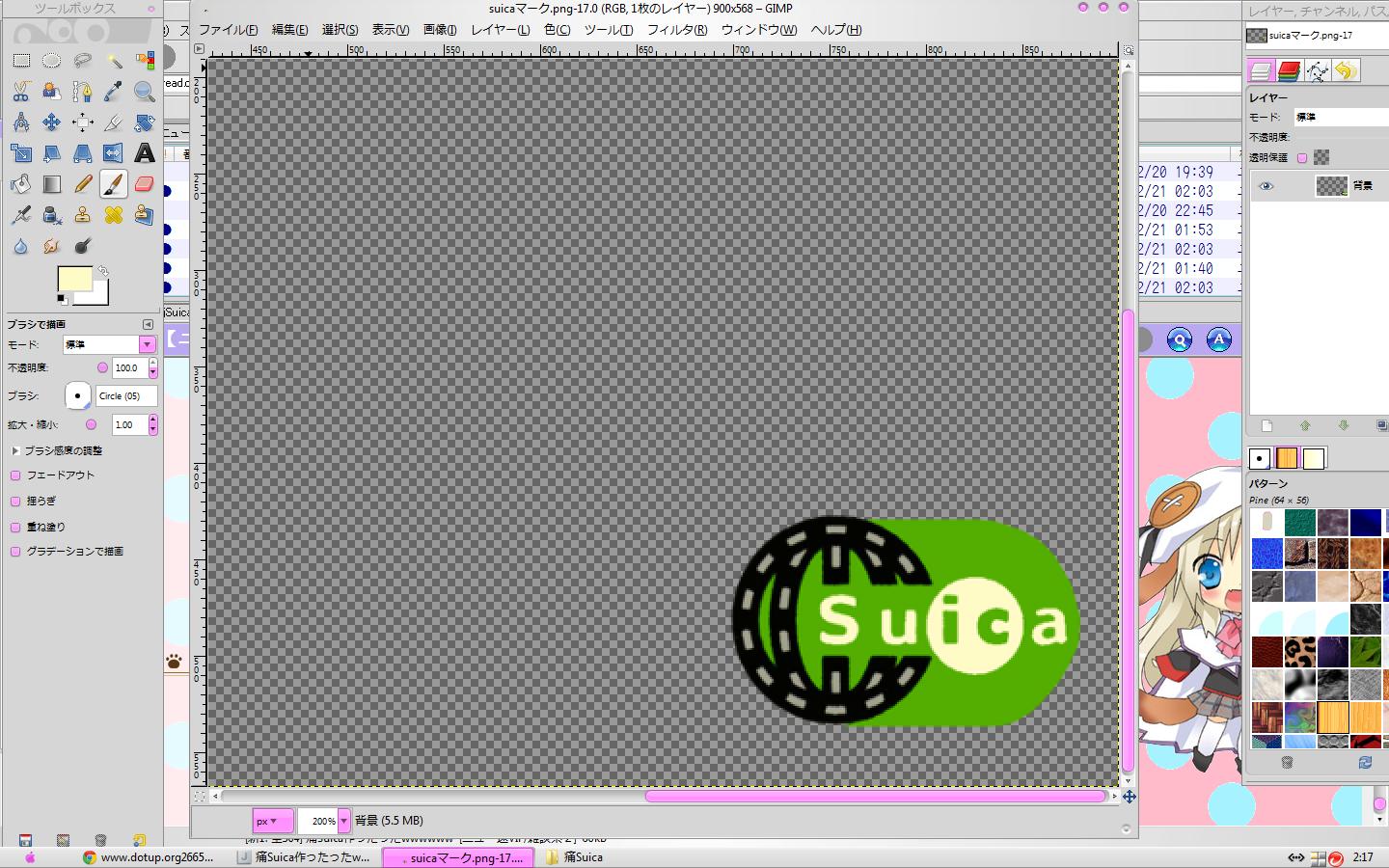Activate the Flip tool
The height and width of the screenshot is (868, 1389).
point(114,153)
